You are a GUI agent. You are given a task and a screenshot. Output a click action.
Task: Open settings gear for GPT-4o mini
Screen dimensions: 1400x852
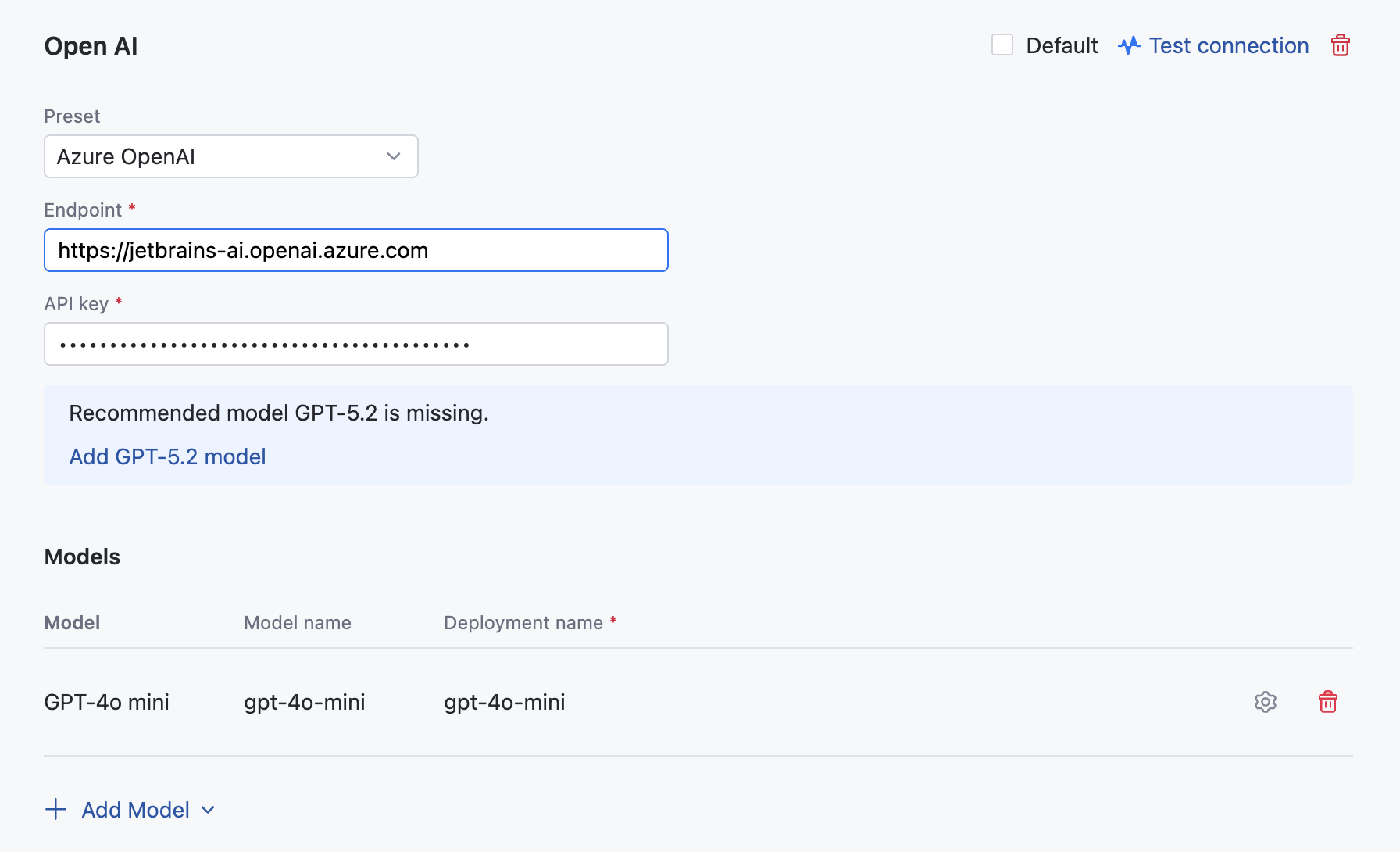(1265, 702)
